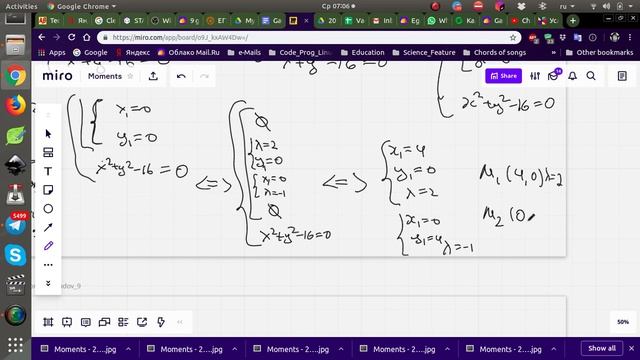Open the chat windows icon in bottom bar
Viewport: 640px width, 360px height.
click(104, 322)
